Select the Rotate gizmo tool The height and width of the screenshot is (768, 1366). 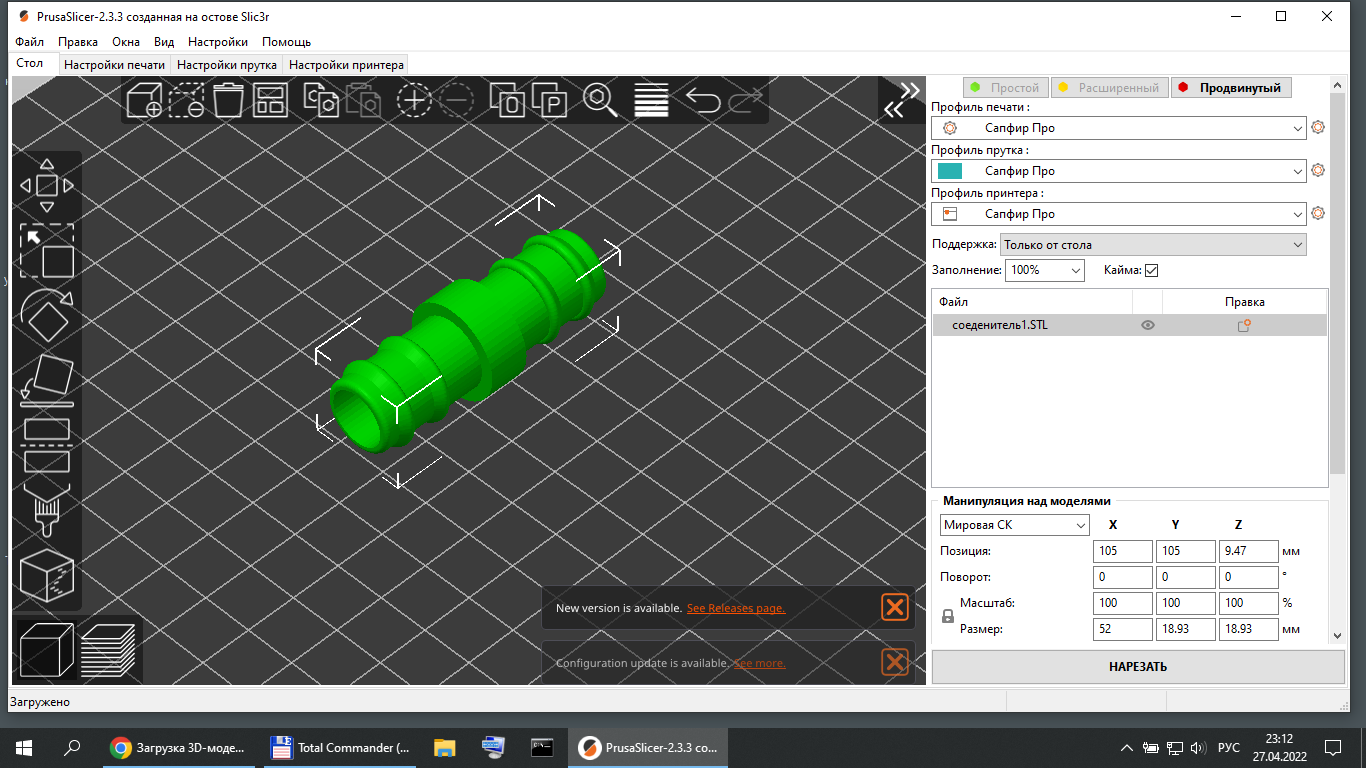(47, 316)
